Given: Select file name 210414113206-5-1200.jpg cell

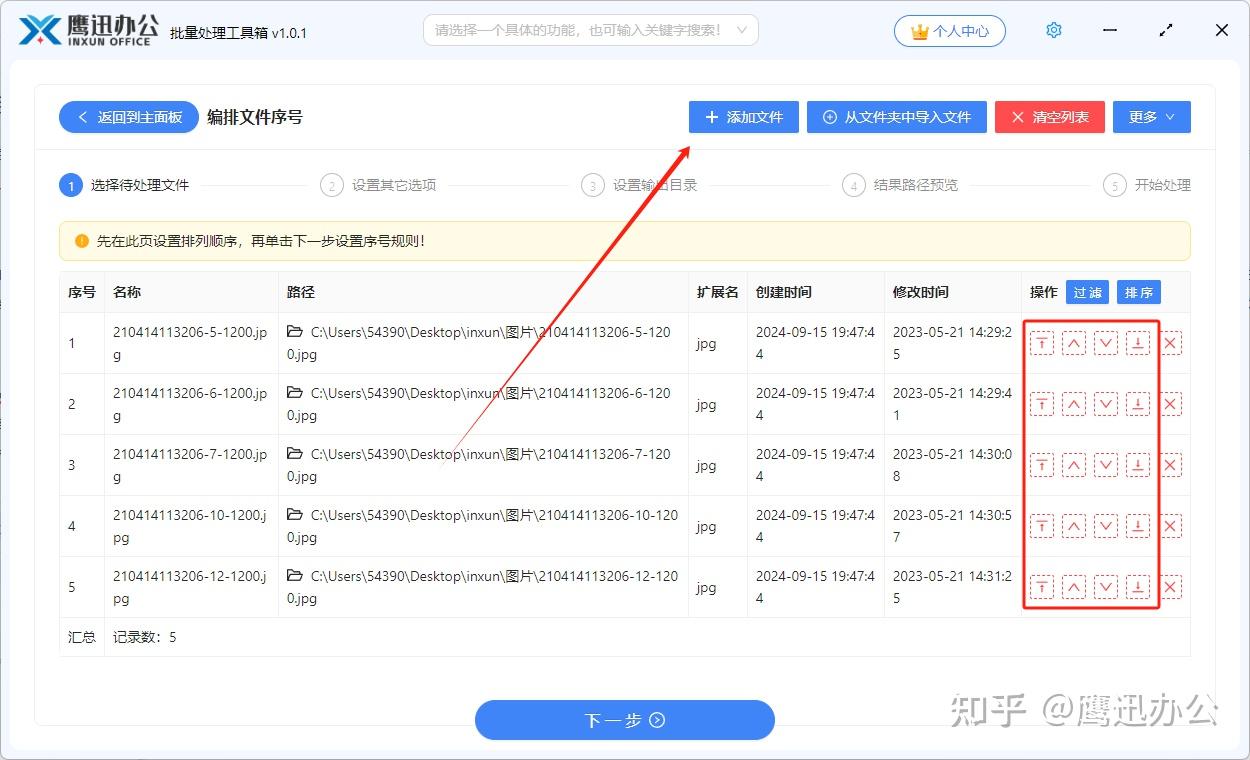Looking at the screenshot, I should 191,343.
